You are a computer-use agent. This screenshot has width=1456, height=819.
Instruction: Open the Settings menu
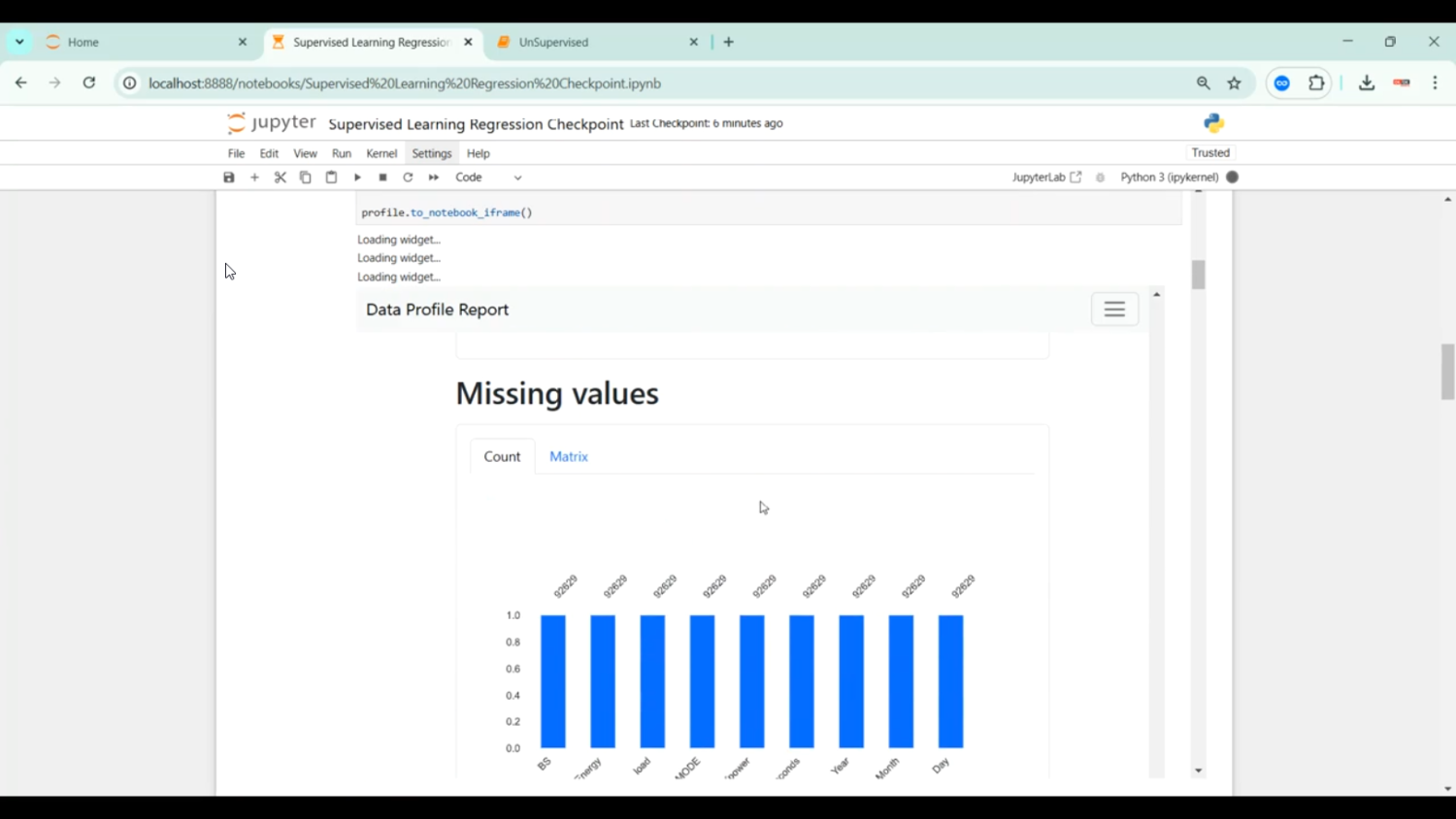(x=432, y=153)
